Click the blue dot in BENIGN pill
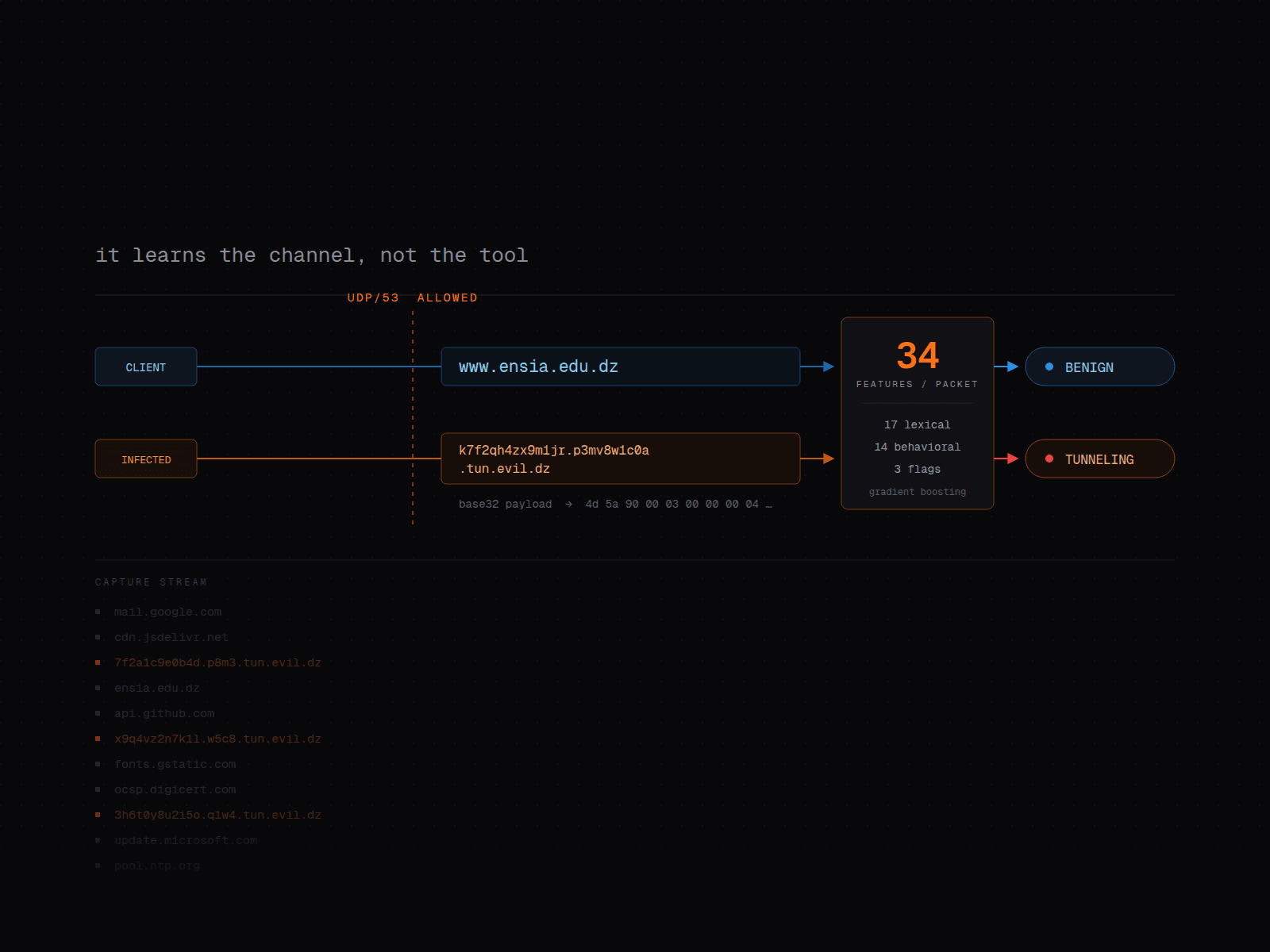 pos(1049,367)
